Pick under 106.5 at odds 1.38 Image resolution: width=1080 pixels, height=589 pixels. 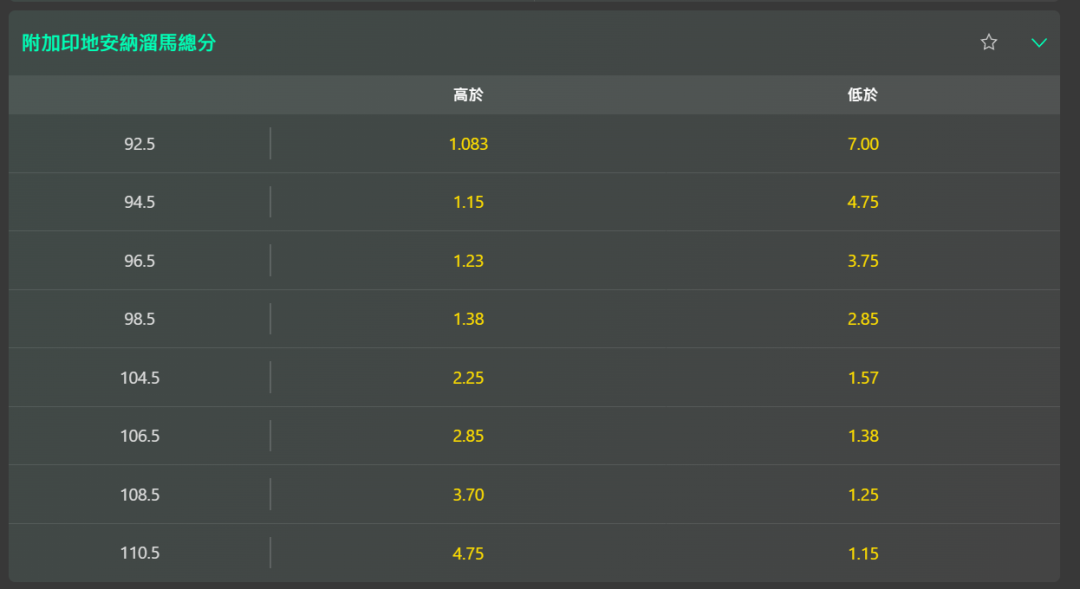coord(862,436)
